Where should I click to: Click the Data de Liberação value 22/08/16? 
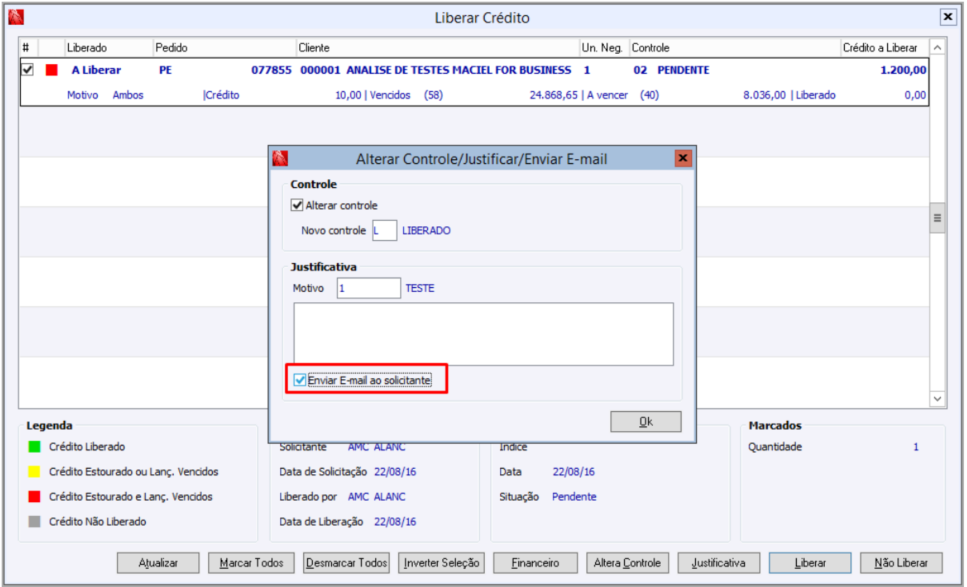395,522
